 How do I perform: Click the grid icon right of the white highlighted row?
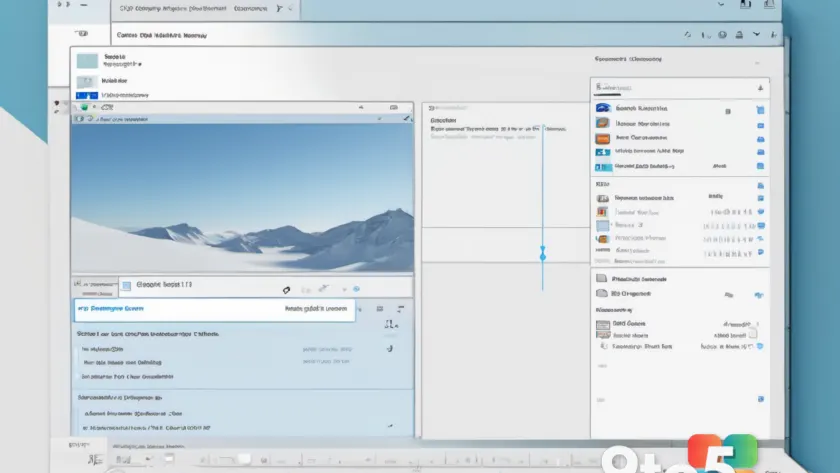[x=379, y=309]
